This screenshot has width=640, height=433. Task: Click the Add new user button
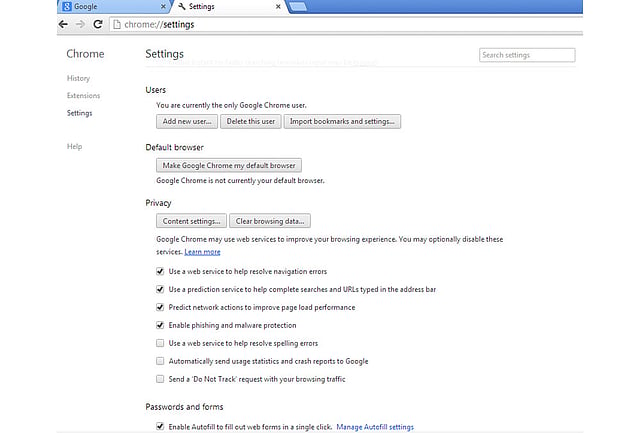187,122
